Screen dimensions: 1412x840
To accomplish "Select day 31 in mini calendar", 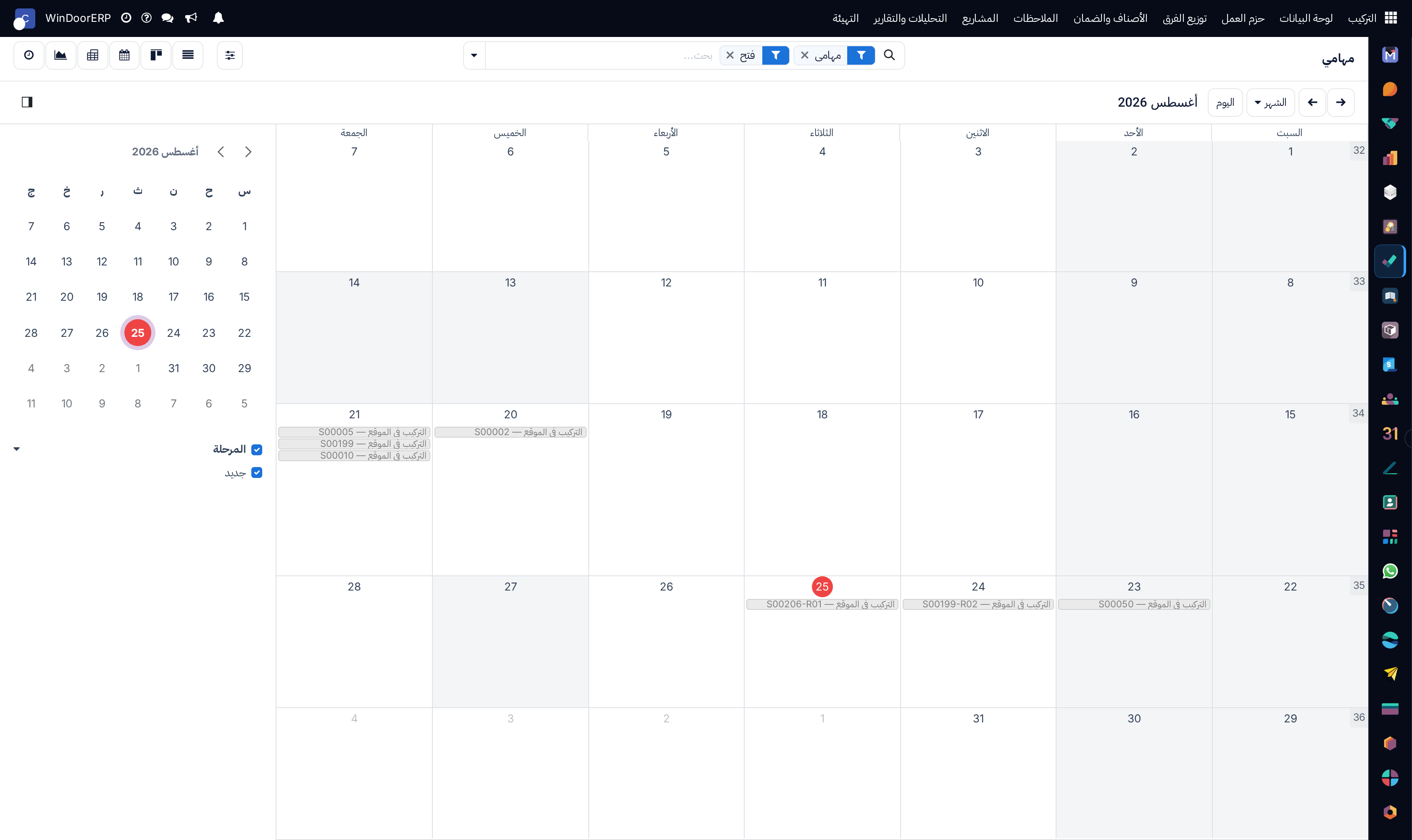I will point(173,368).
